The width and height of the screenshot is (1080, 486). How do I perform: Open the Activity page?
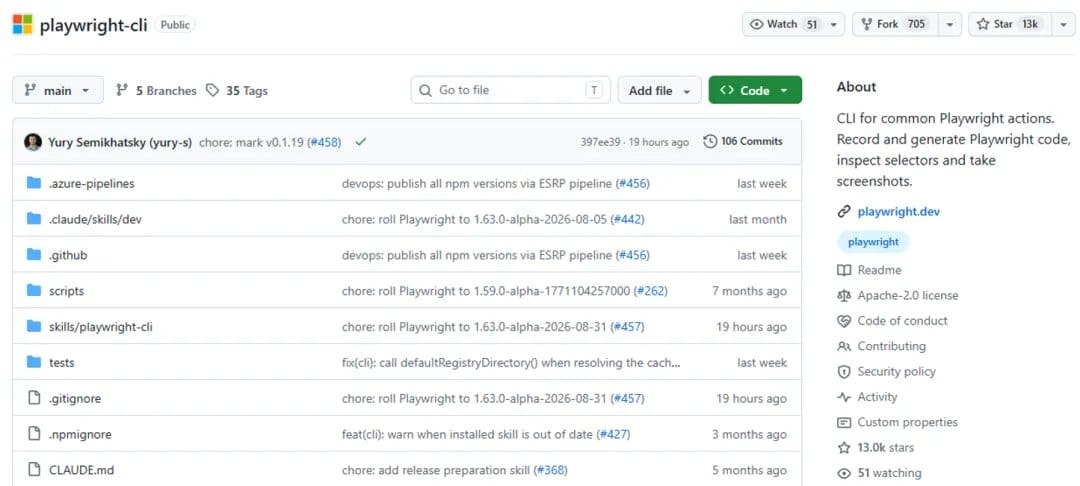click(877, 397)
